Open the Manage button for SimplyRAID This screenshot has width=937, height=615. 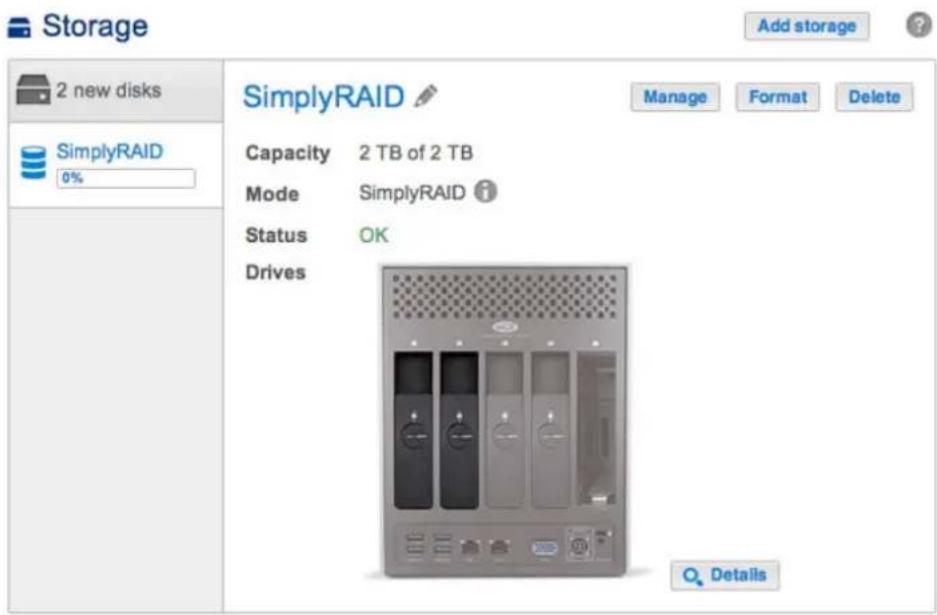[x=675, y=97]
